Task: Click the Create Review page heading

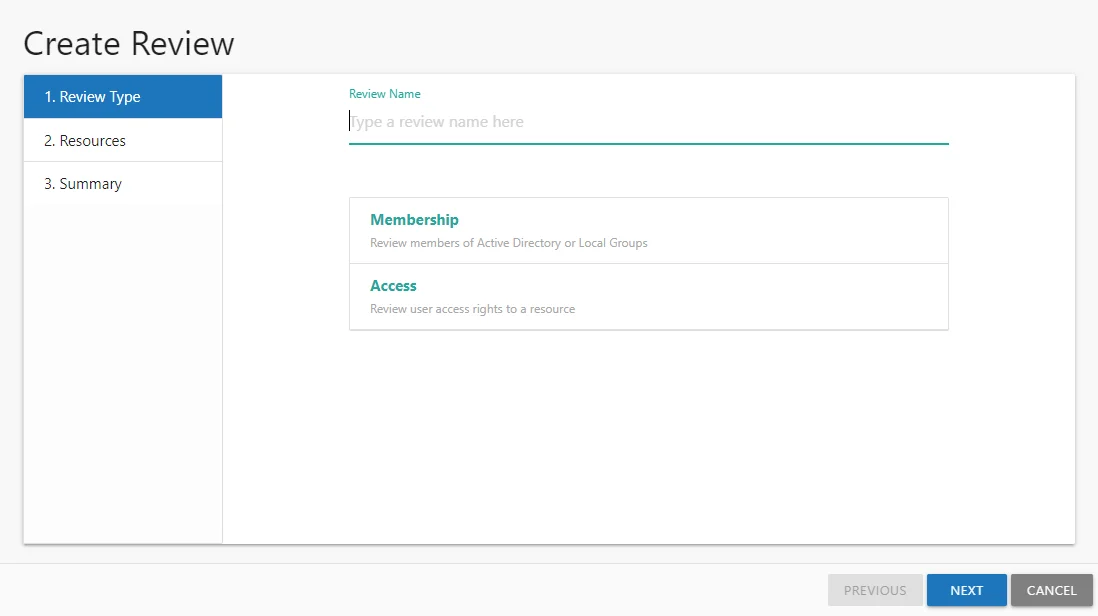Action: point(129,43)
